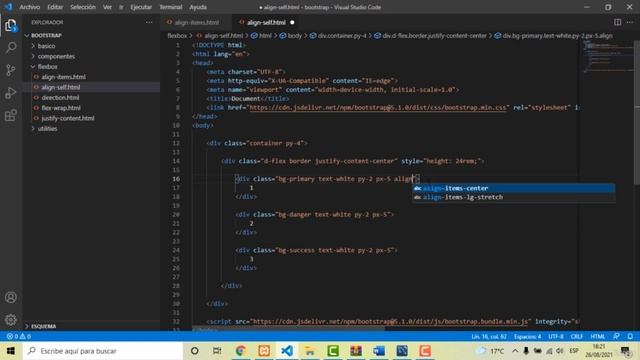Image resolution: width=640 pixels, height=360 pixels.
Task: Choose align-items-center autocomplete suggestion
Action: pos(513,188)
